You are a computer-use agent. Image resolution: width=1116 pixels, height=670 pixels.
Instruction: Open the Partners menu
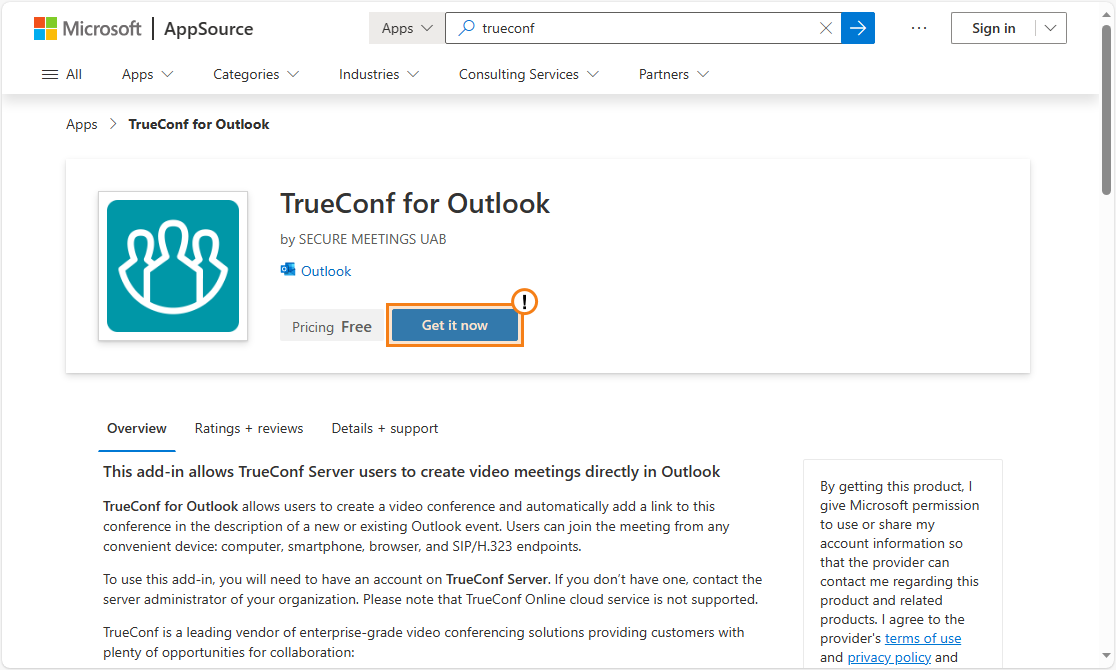click(674, 74)
